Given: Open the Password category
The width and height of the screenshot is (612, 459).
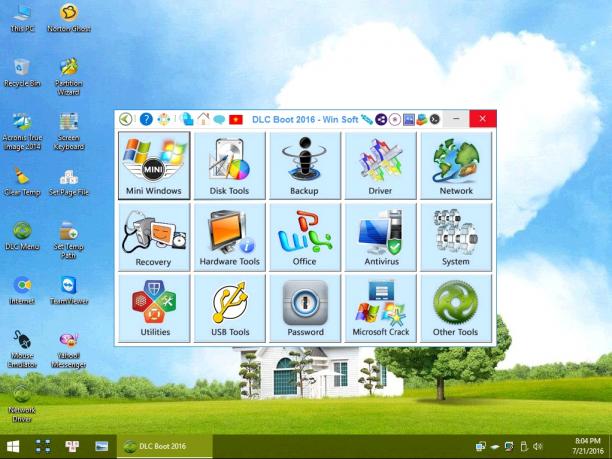Looking at the screenshot, I should pyautogui.click(x=304, y=308).
